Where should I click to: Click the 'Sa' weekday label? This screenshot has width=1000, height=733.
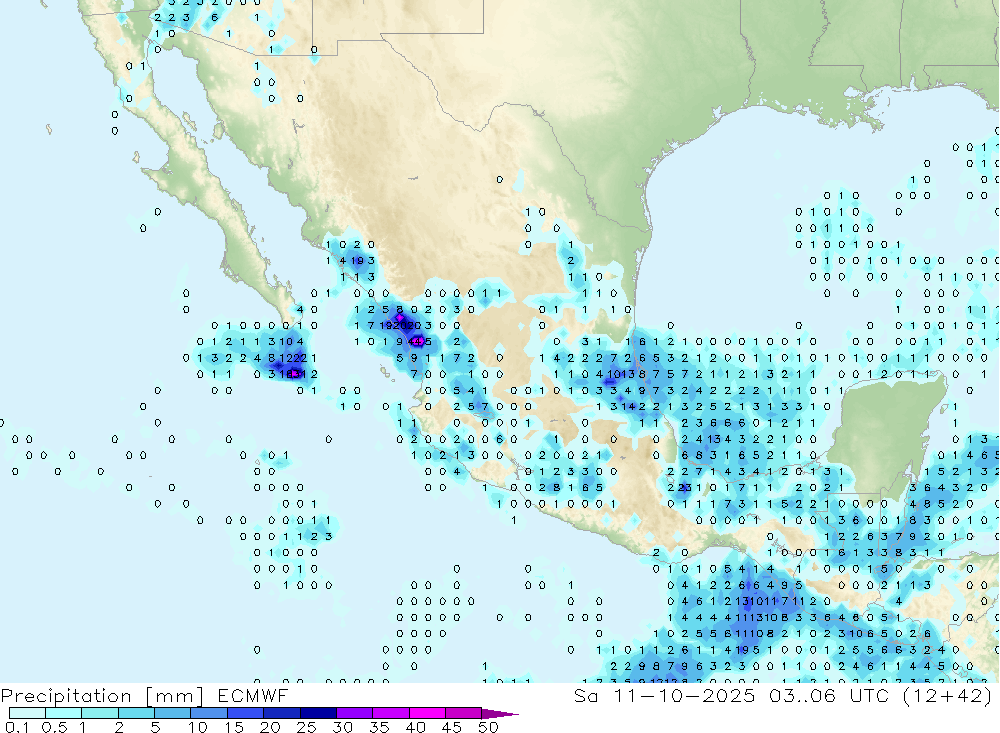(x=586, y=695)
